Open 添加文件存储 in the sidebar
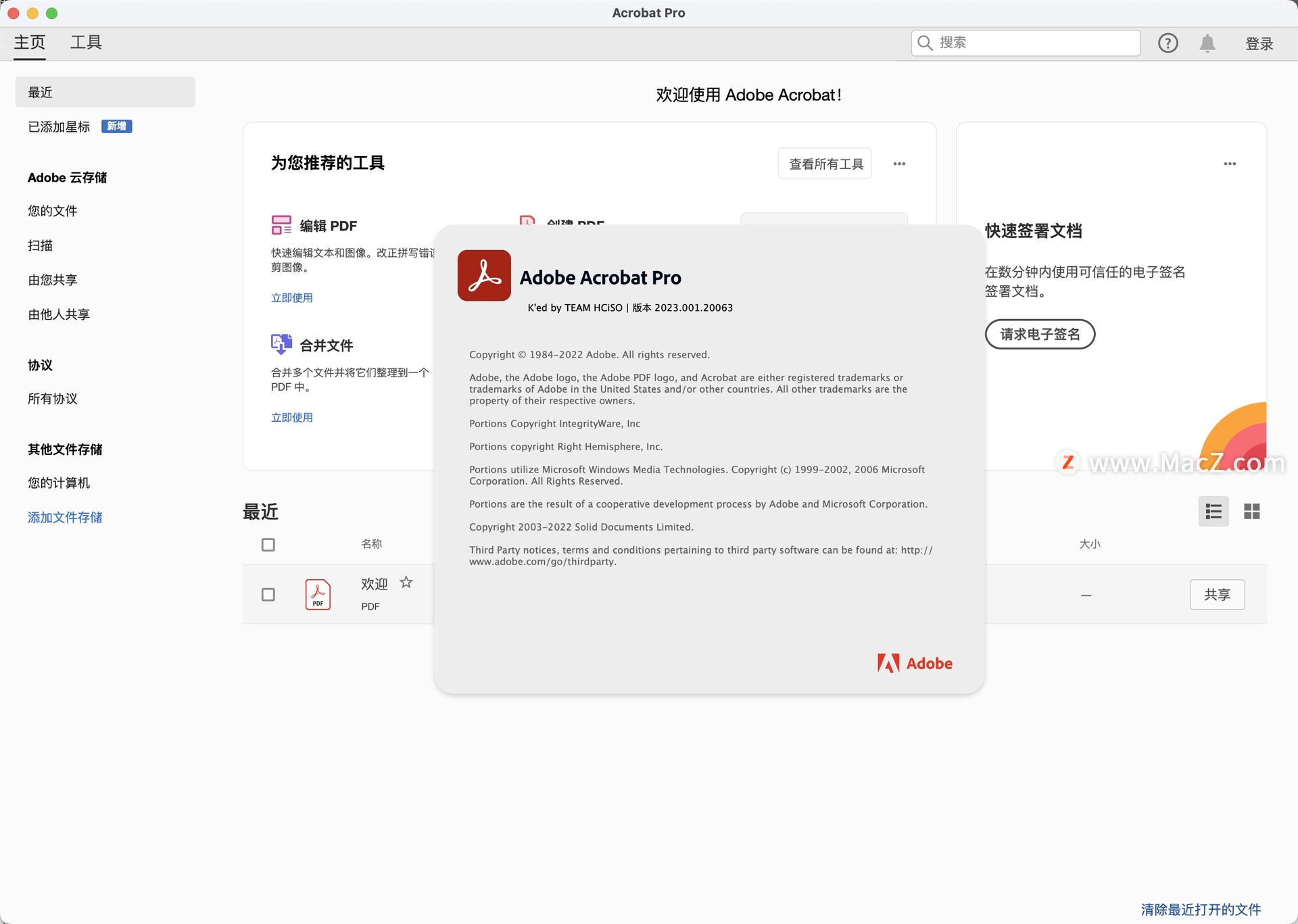 tap(65, 517)
